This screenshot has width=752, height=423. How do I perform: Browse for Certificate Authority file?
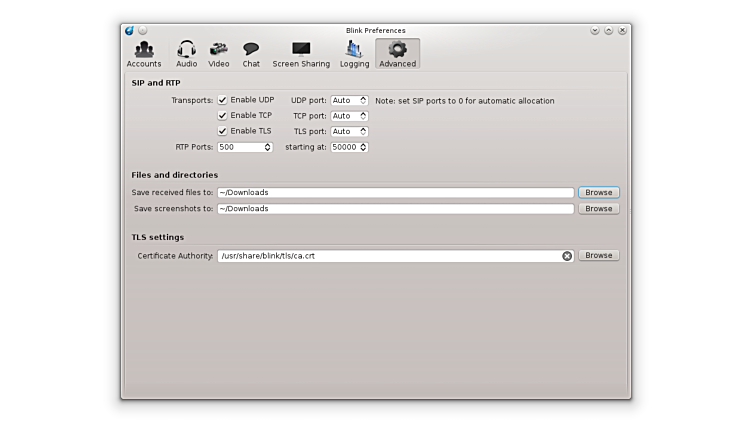[598, 256]
